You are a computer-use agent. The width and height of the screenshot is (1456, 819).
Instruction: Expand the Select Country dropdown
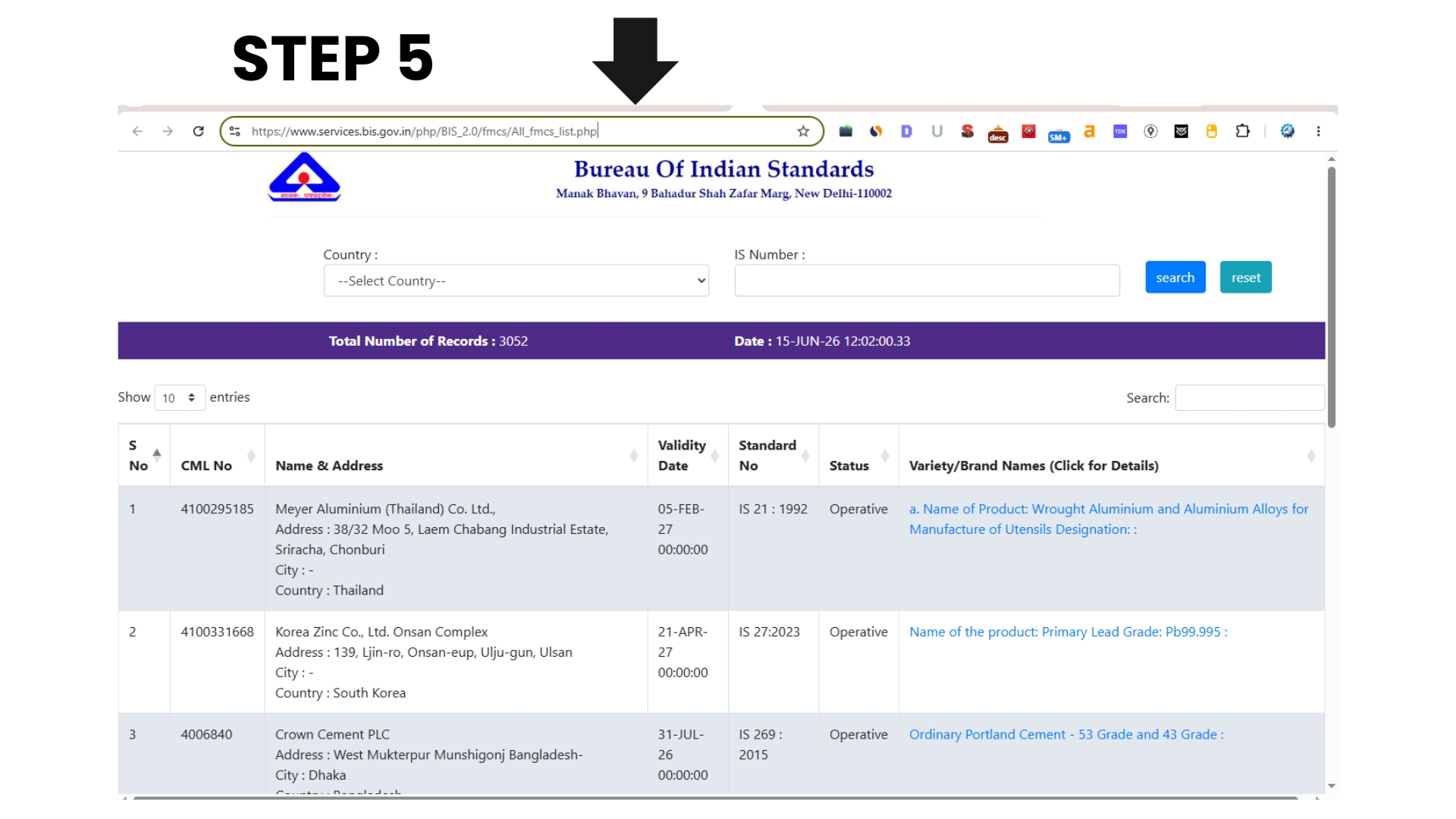516,281
